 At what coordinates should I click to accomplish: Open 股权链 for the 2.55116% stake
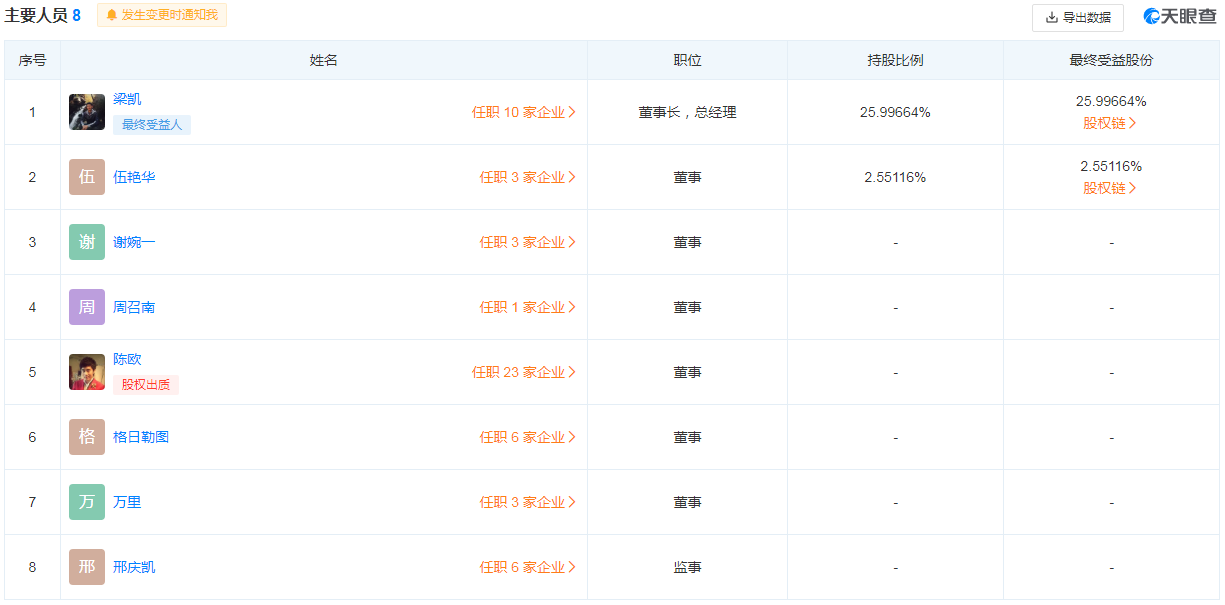[1110, 188]
